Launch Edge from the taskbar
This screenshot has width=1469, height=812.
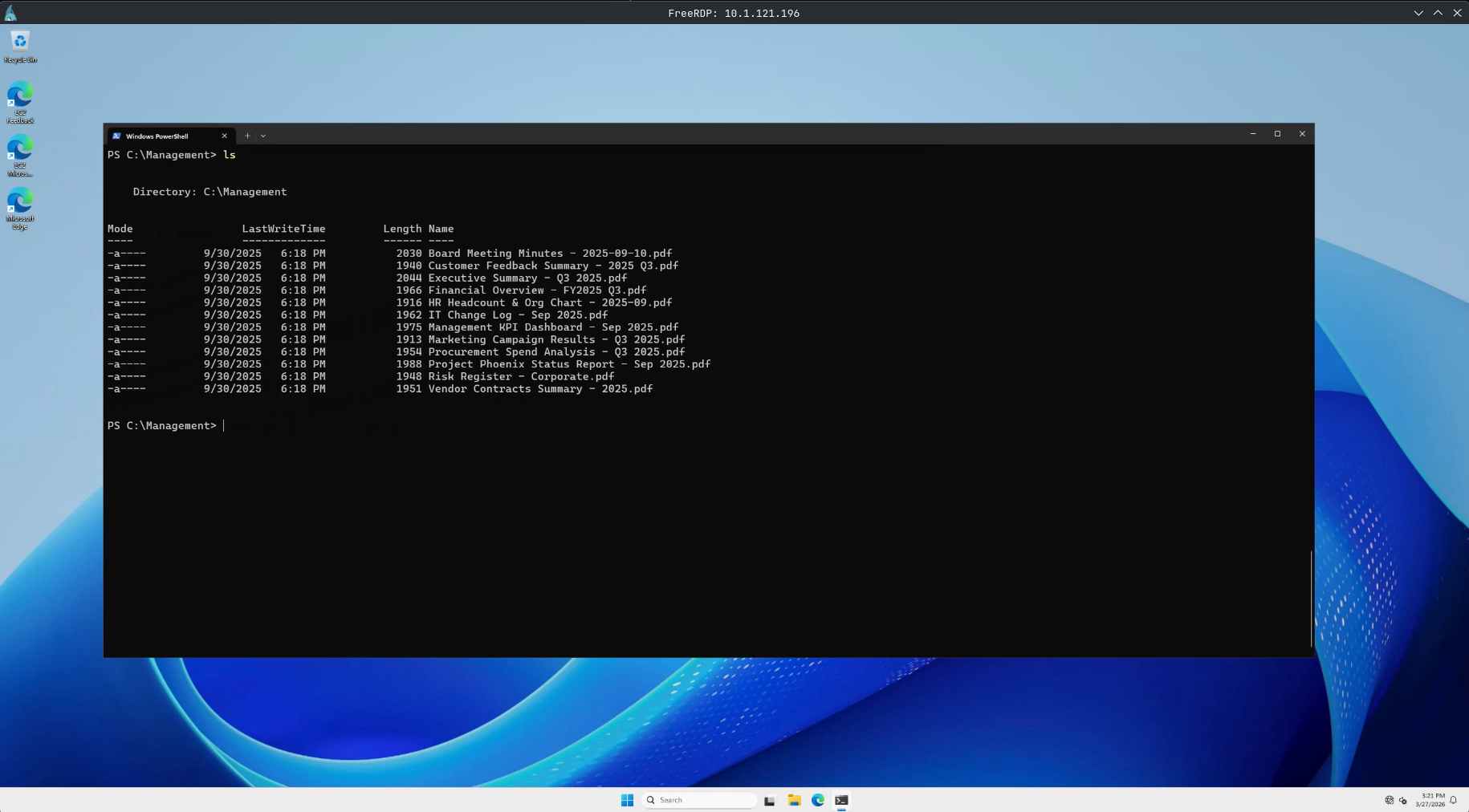point(818,800)
